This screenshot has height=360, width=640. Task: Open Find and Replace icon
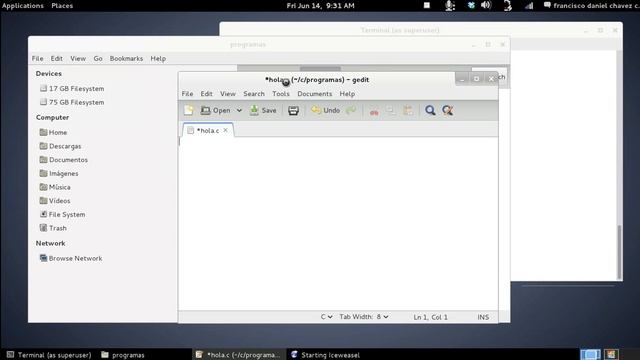tap(448, 110)
